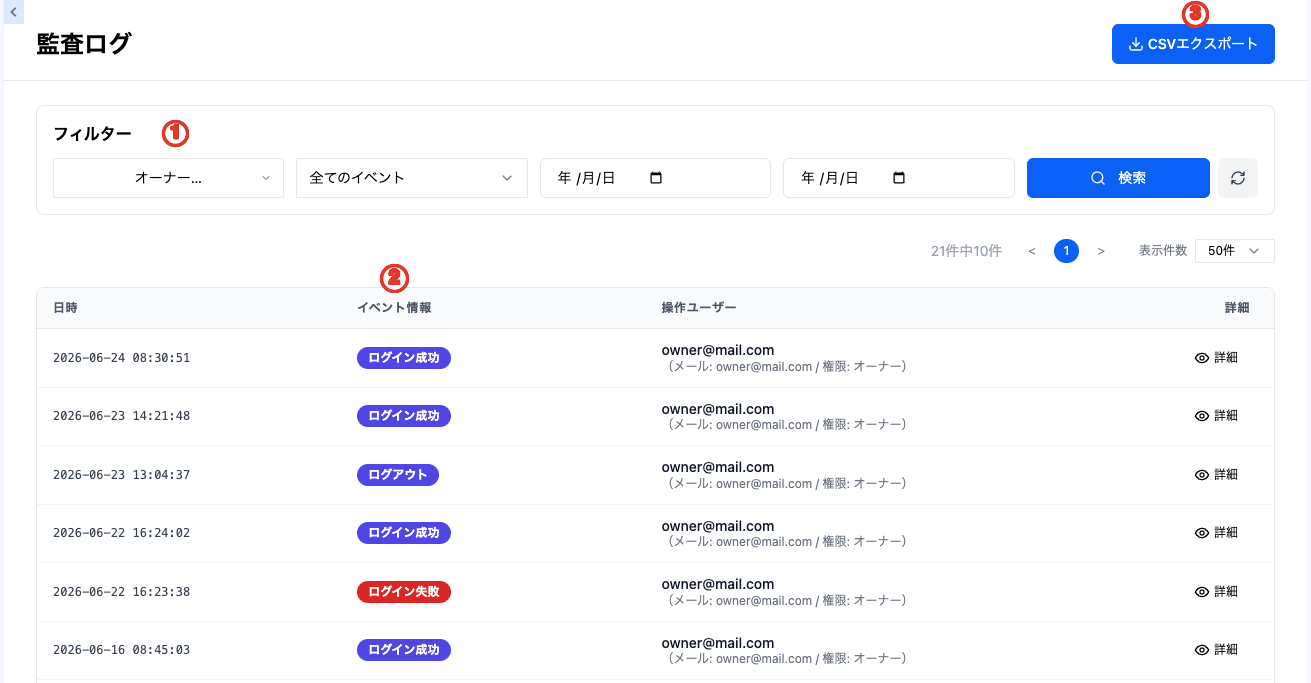Click the CSVエクスポート button
1311x683 pixels.
pyautogui.click(x=1193, y=44)
